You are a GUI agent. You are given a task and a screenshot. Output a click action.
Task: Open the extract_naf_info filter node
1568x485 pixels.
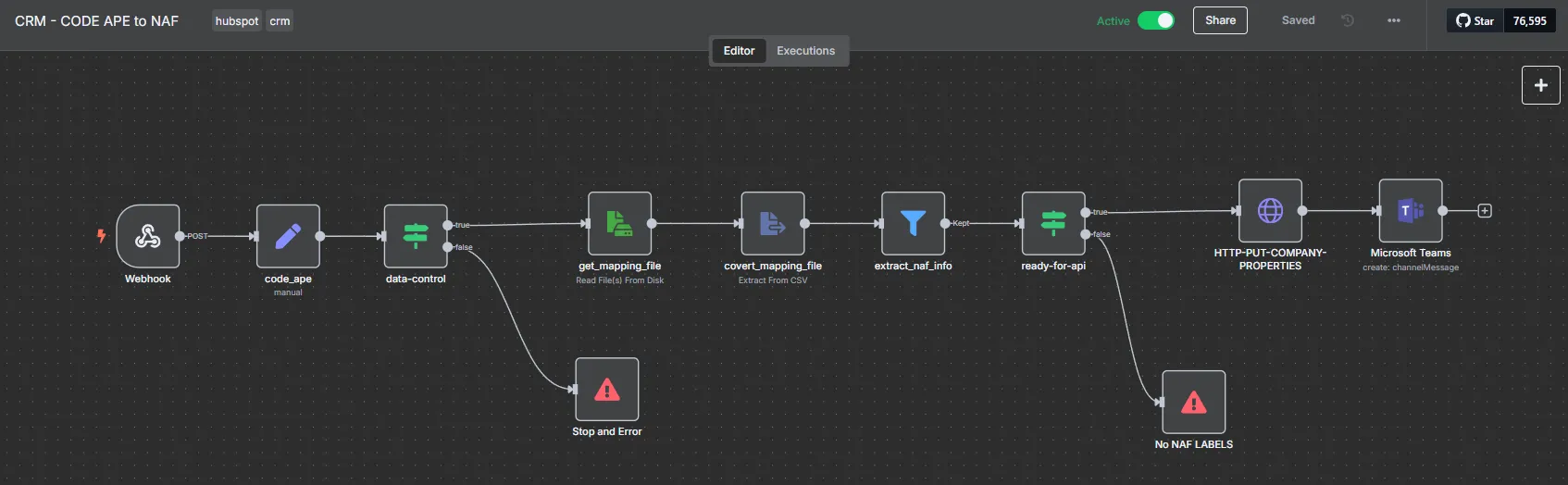coord(914,223)
